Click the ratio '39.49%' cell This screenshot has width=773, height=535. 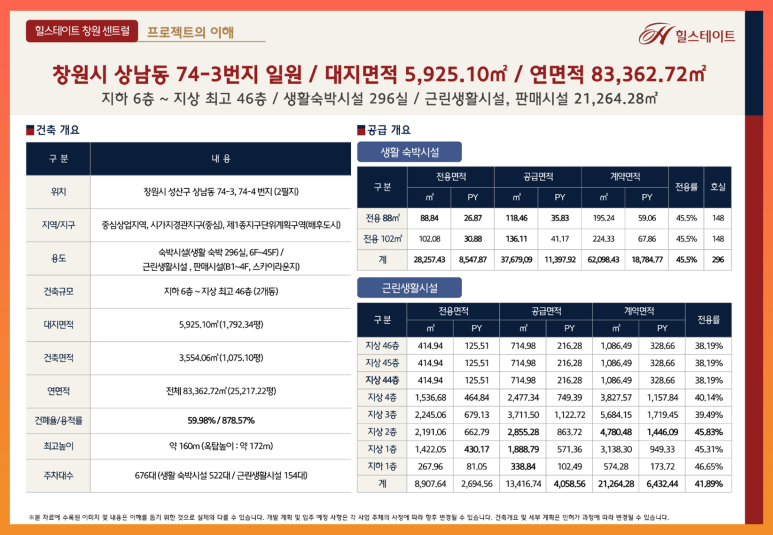[x=708, y=415]
